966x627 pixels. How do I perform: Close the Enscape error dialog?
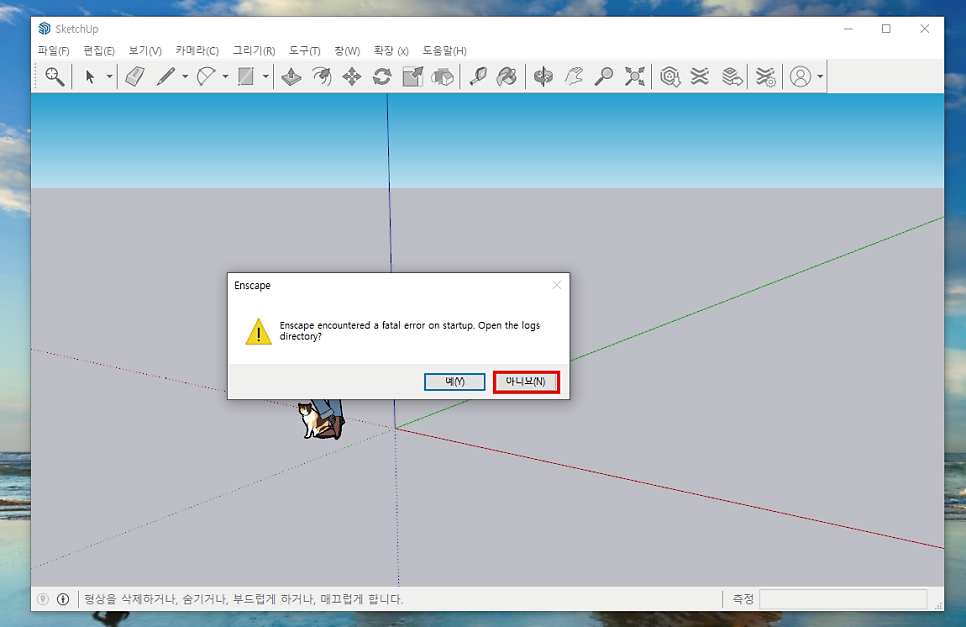[557, 285]
